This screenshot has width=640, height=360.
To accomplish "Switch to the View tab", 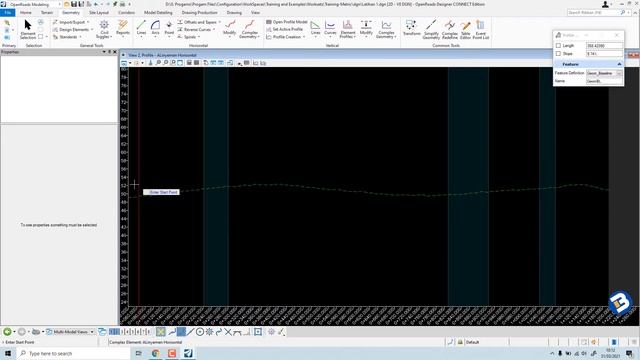I will point(255,13).
